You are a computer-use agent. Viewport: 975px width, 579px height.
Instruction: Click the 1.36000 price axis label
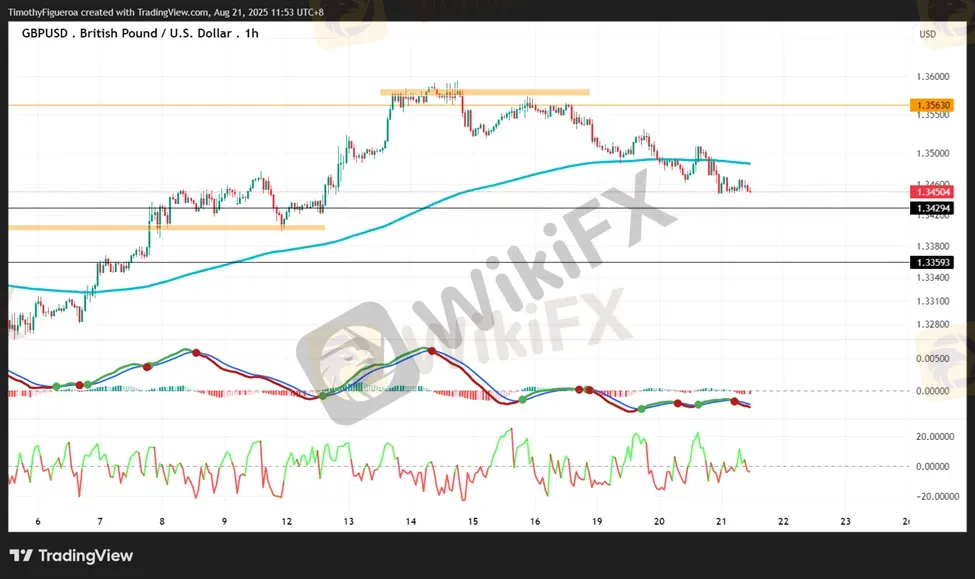(x=932, y=76)
